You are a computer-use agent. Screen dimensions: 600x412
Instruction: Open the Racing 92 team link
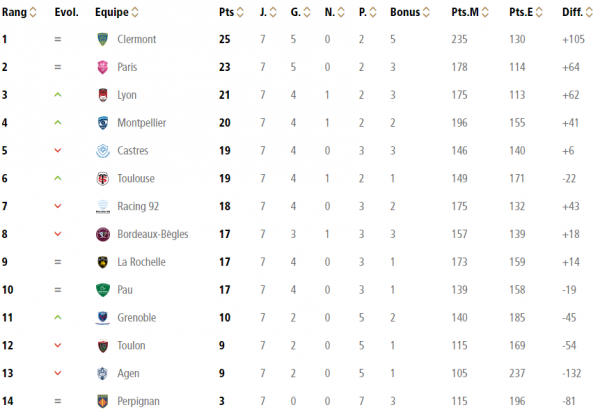click(x=139, y=207)
